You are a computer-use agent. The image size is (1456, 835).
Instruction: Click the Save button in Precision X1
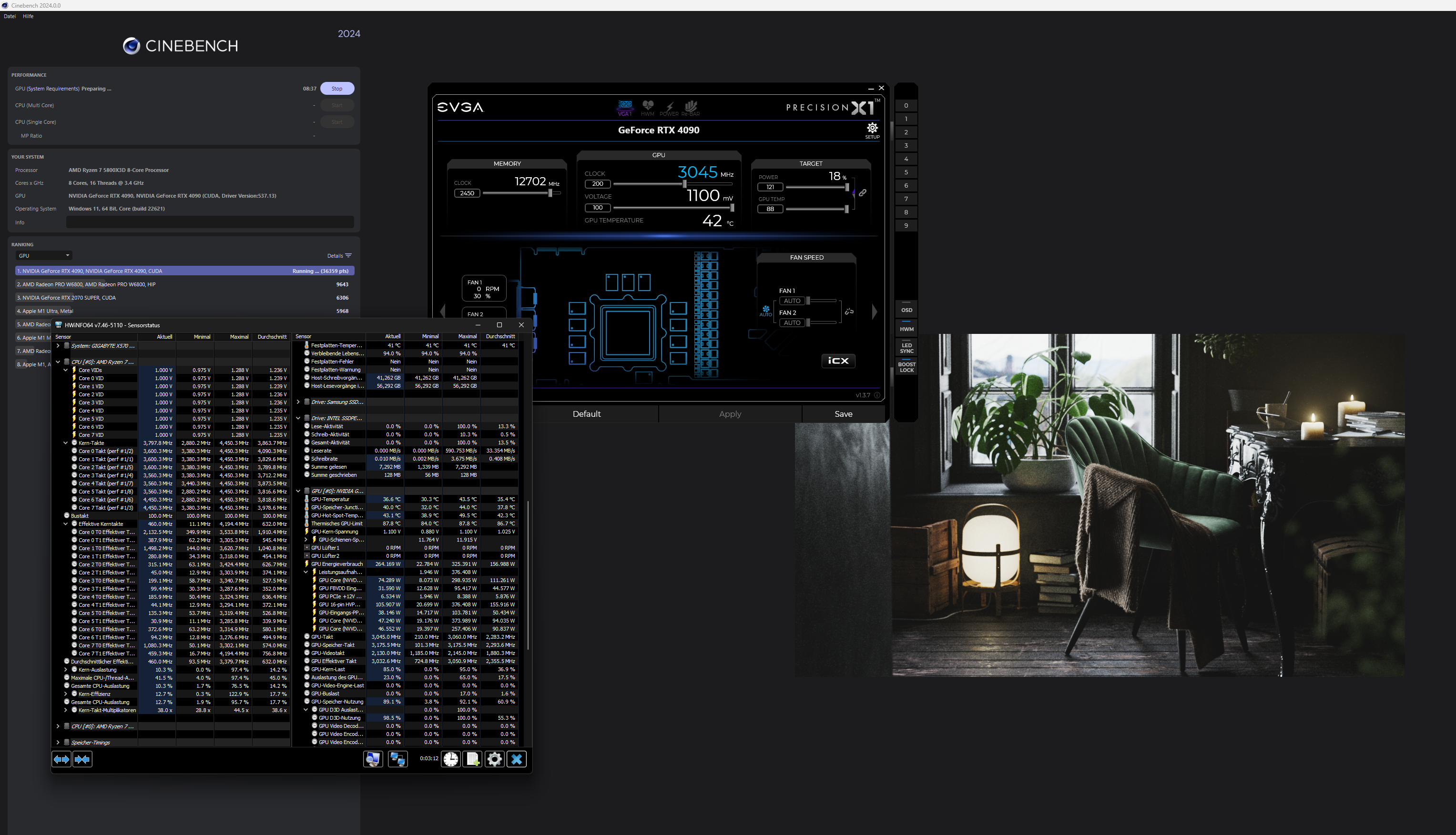[843, 414]
